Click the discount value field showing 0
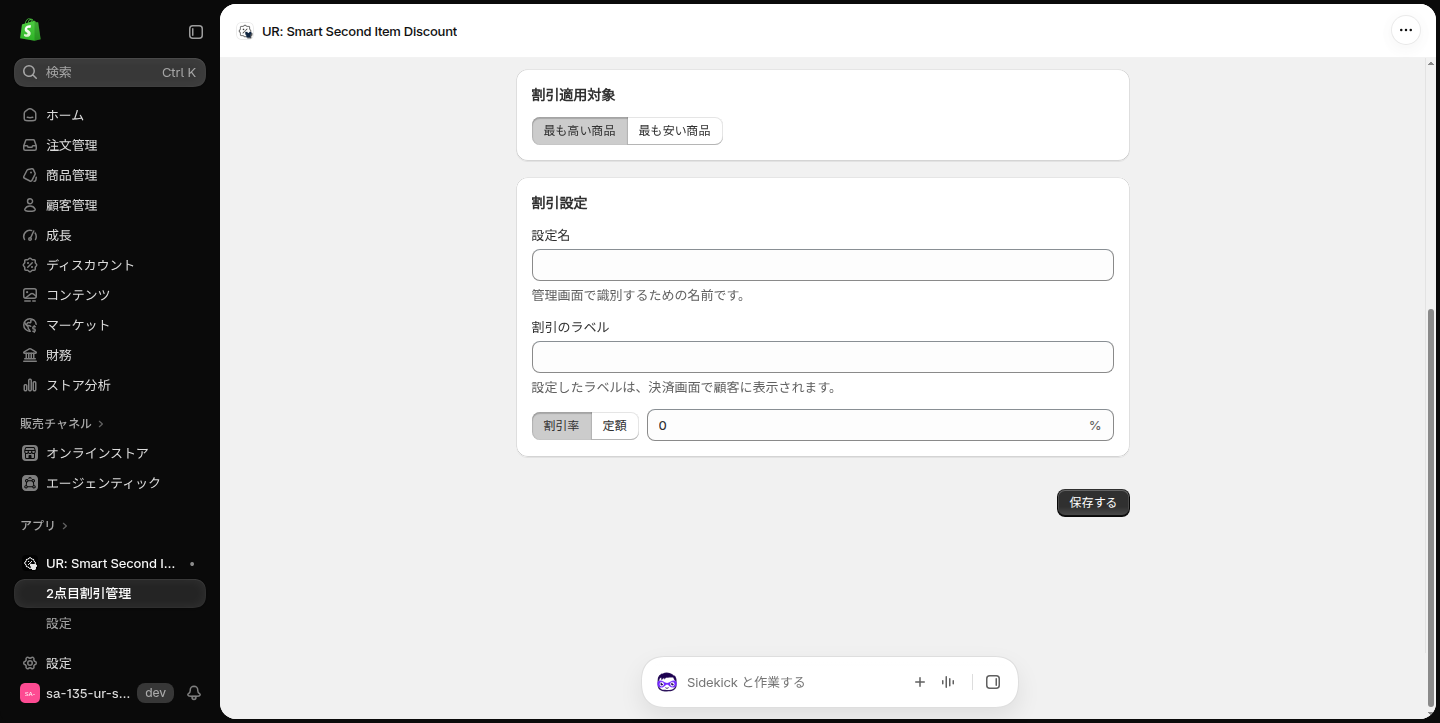This screenshot has height=723, width=1440. (880, 425)
